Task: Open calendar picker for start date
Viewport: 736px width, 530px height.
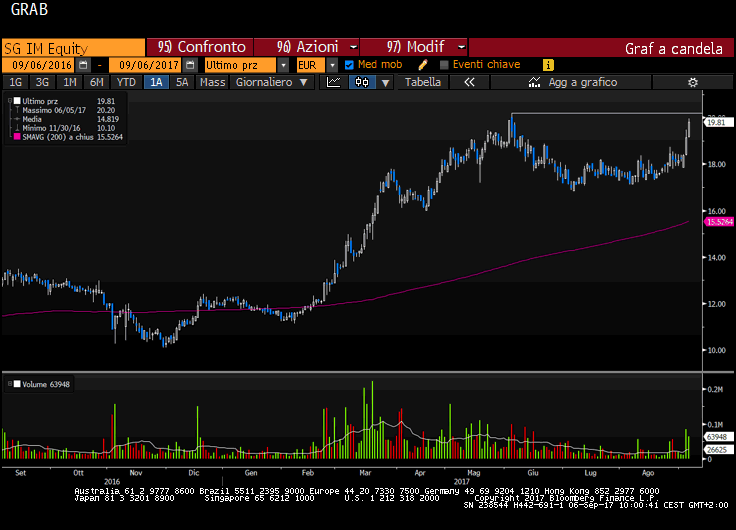Action: (x=82, y=64)
